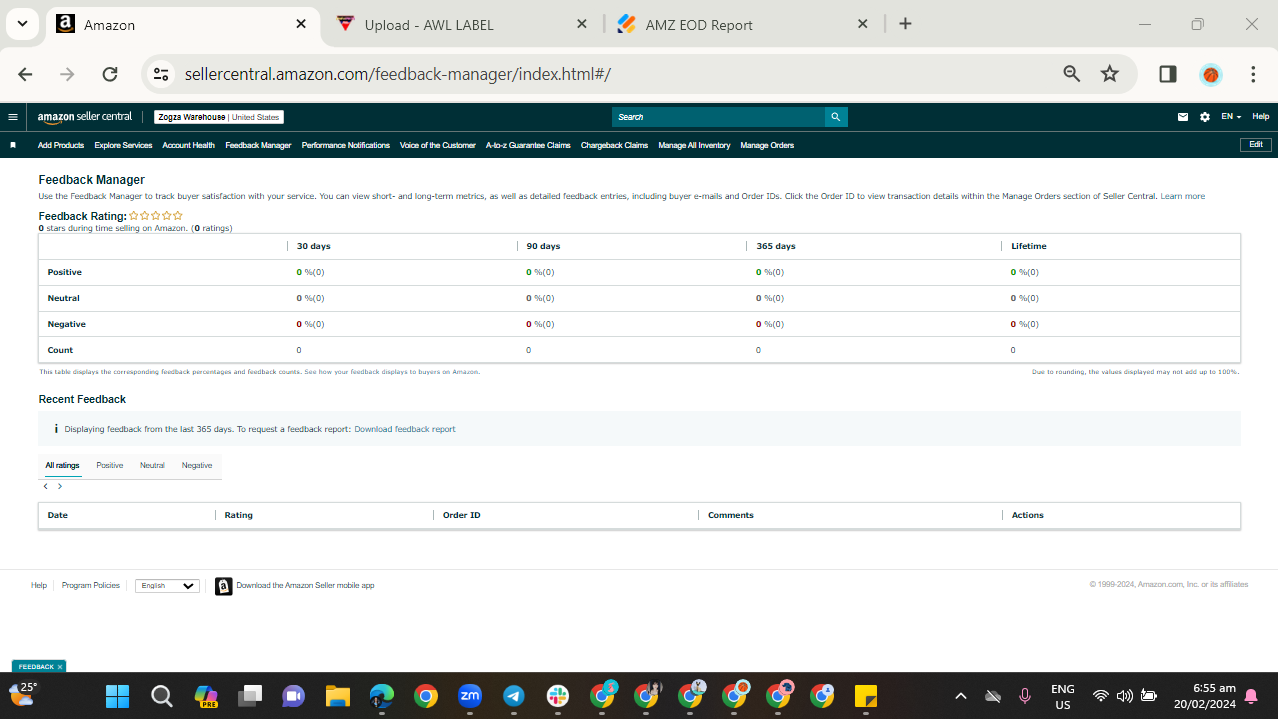Open Telegram from the taskbar
The image size is (1278, 719).
coord(514,696)
